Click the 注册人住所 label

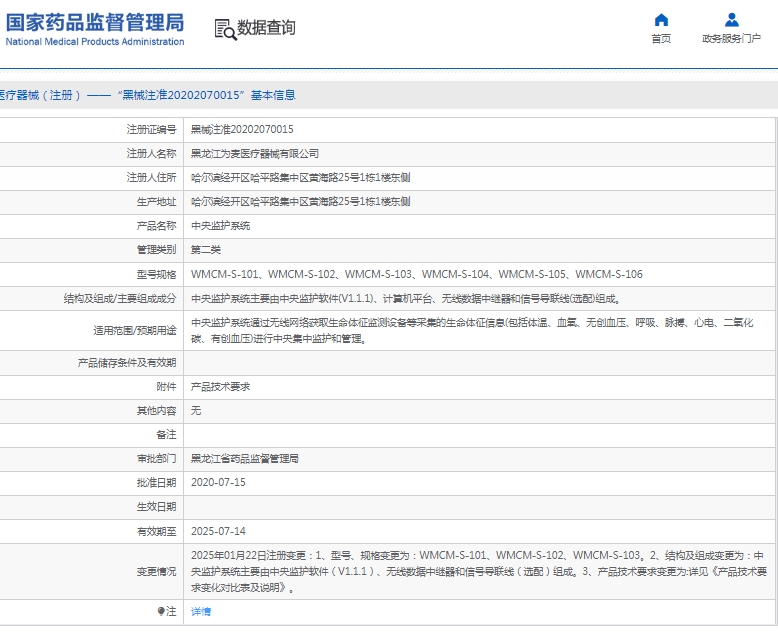tap(151, 178)
